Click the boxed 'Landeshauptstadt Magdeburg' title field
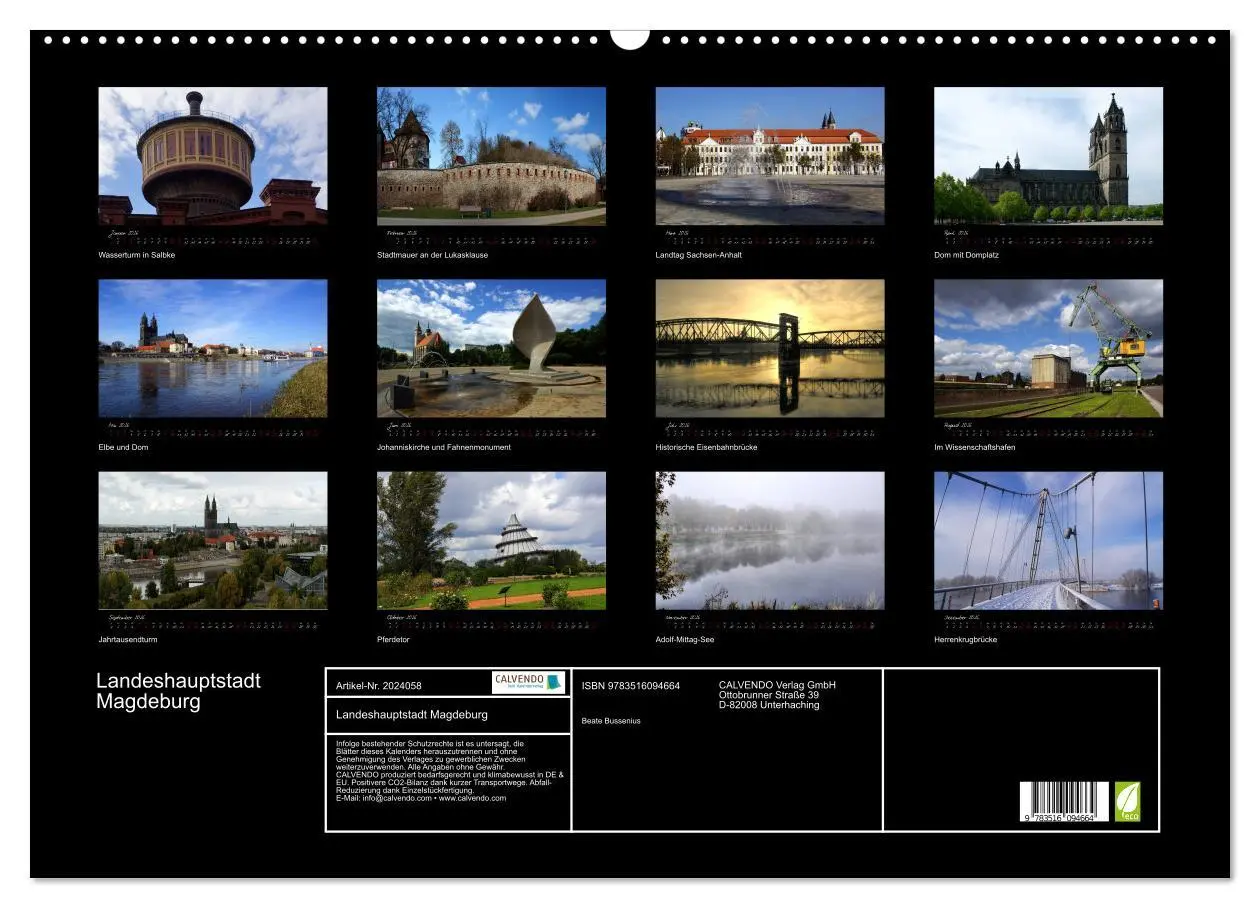1260x908 pixels. (448, 715)
